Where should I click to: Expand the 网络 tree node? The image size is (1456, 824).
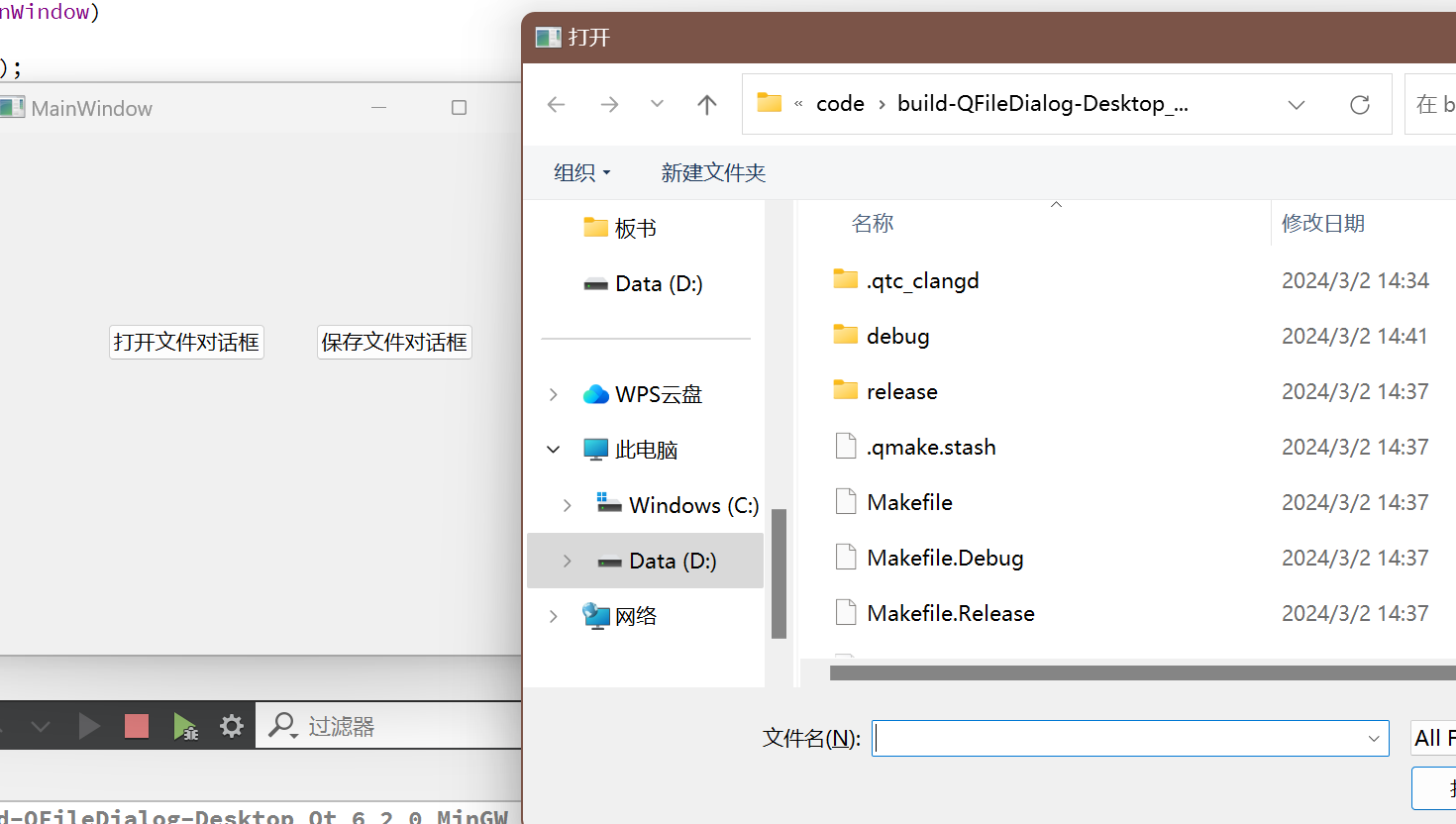(x=554, y=616)
